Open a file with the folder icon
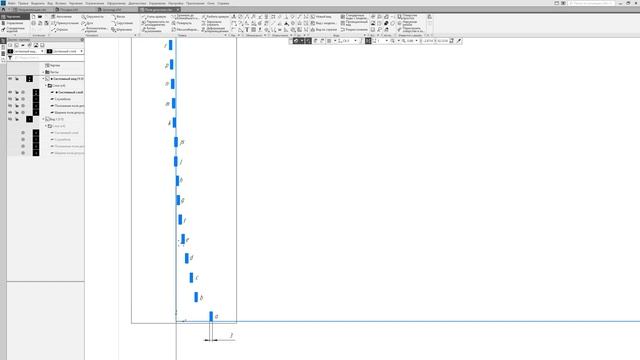Image resolution: width=640 pixels, height=360 pixels. tap(40, 17)
